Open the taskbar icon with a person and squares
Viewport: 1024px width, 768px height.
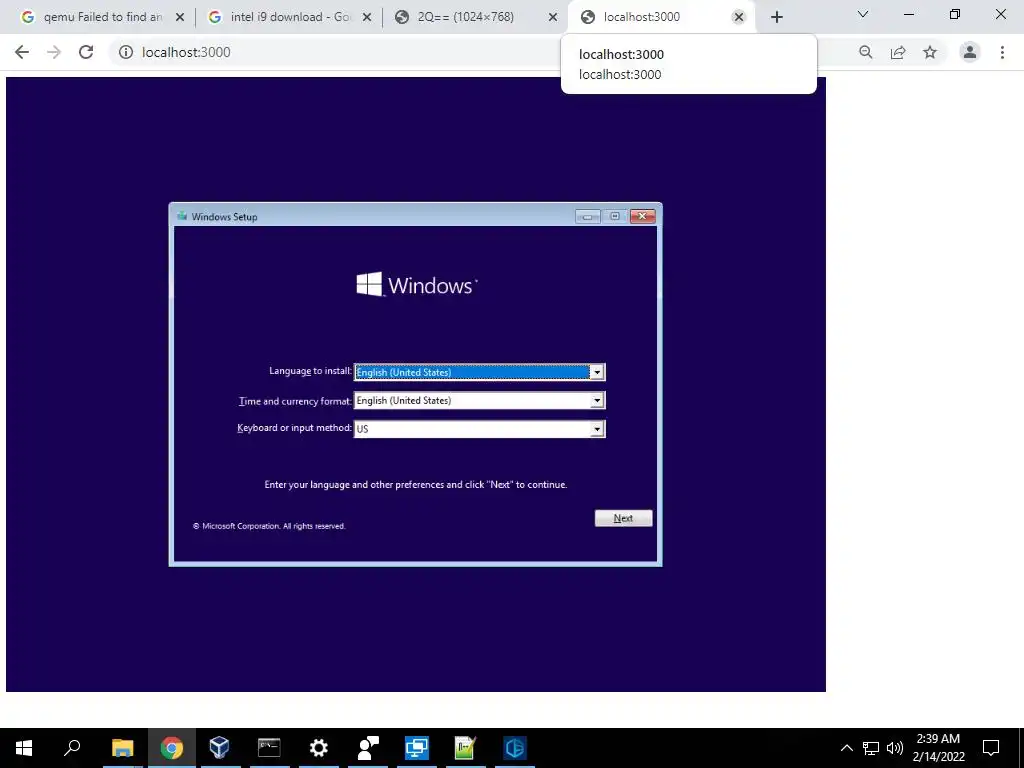(x=368, y=748)
